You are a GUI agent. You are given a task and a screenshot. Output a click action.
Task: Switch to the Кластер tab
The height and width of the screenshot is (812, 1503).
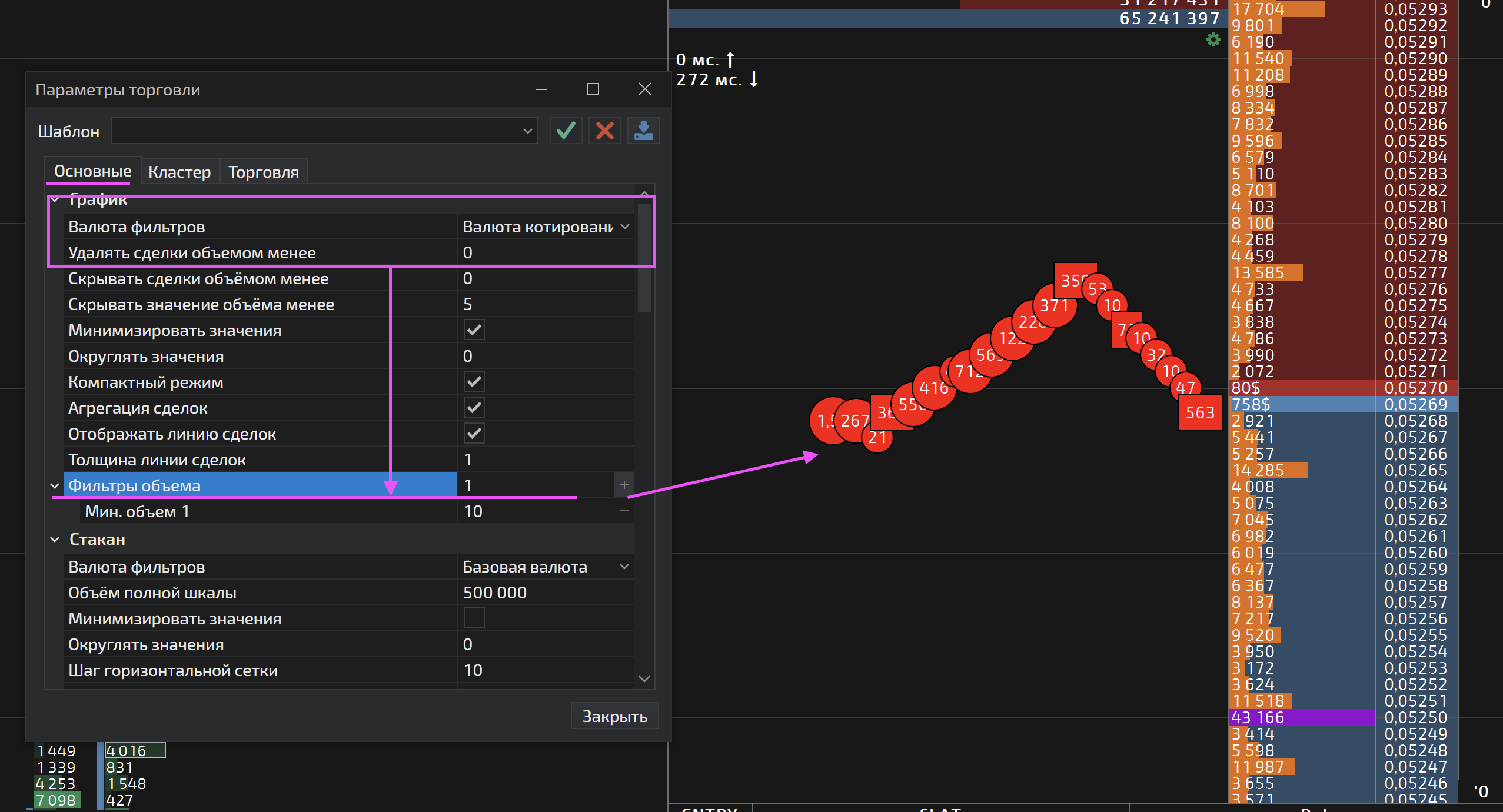[x=179, y=172]
